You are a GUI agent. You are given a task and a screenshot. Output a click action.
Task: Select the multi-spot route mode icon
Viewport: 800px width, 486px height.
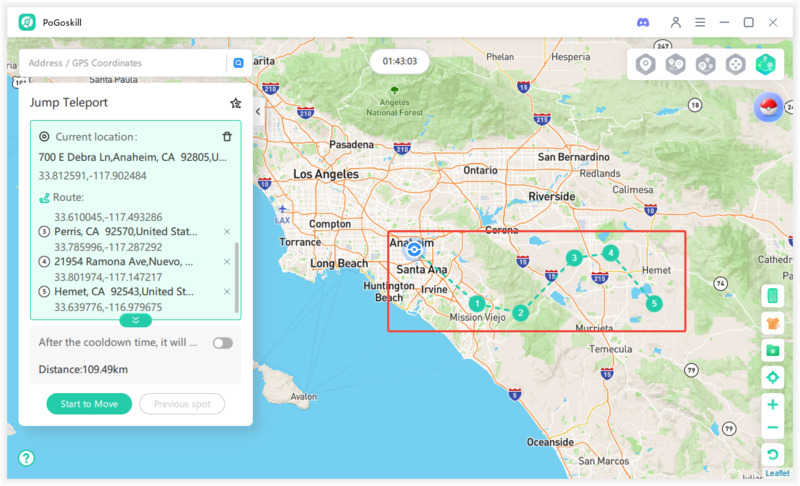coord(706,65)
